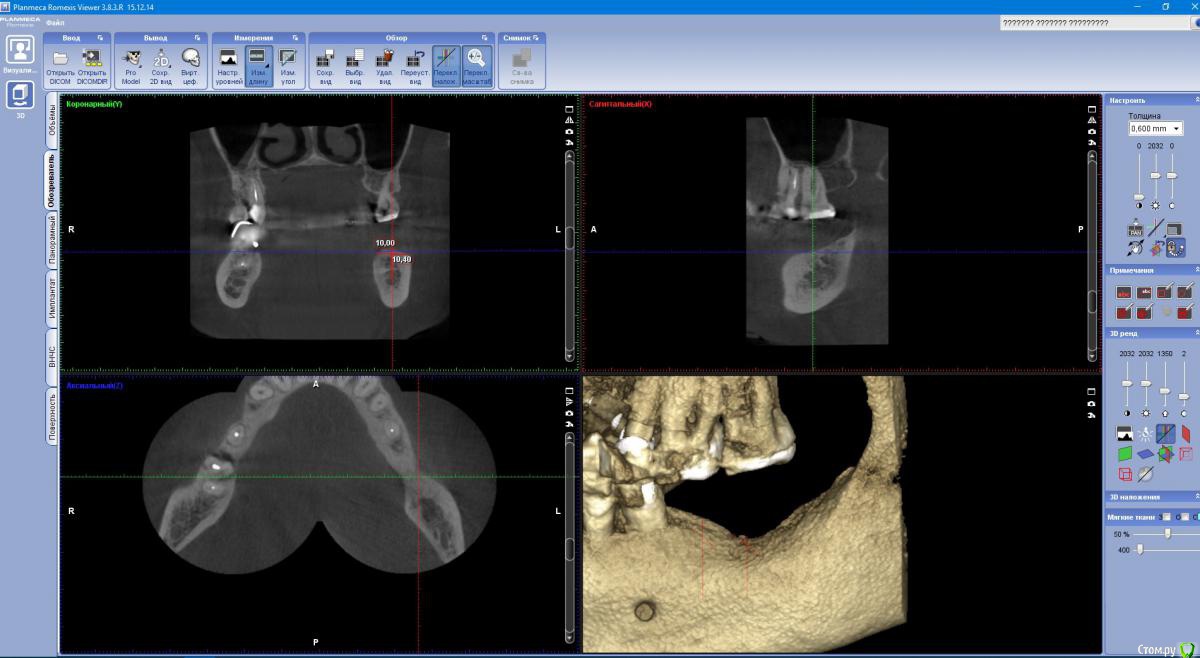This screenshot has width=1200, height=658.
Task: Switch to the Панорамный tab
Action: (x=52, y=240)
